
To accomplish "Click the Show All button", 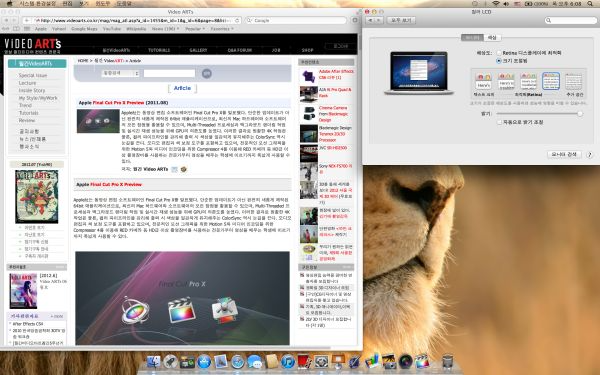I will (401, 20).
